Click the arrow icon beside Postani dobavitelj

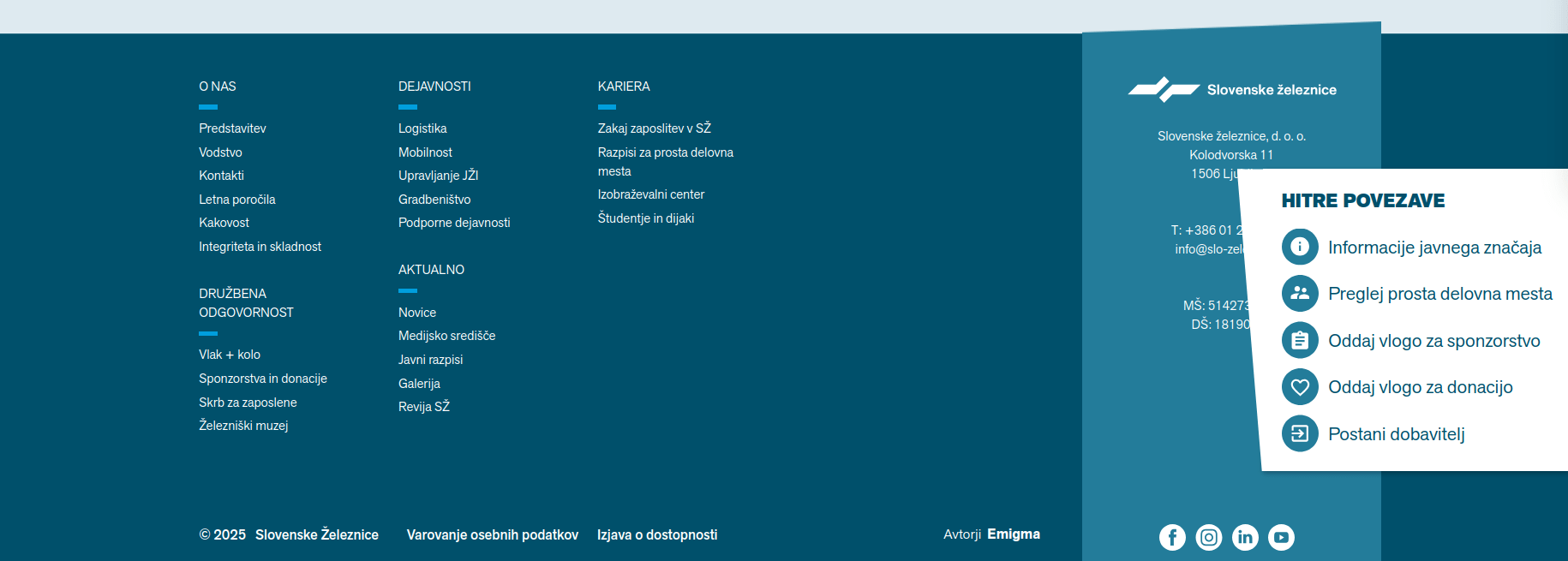click(x=1300, y=433)
